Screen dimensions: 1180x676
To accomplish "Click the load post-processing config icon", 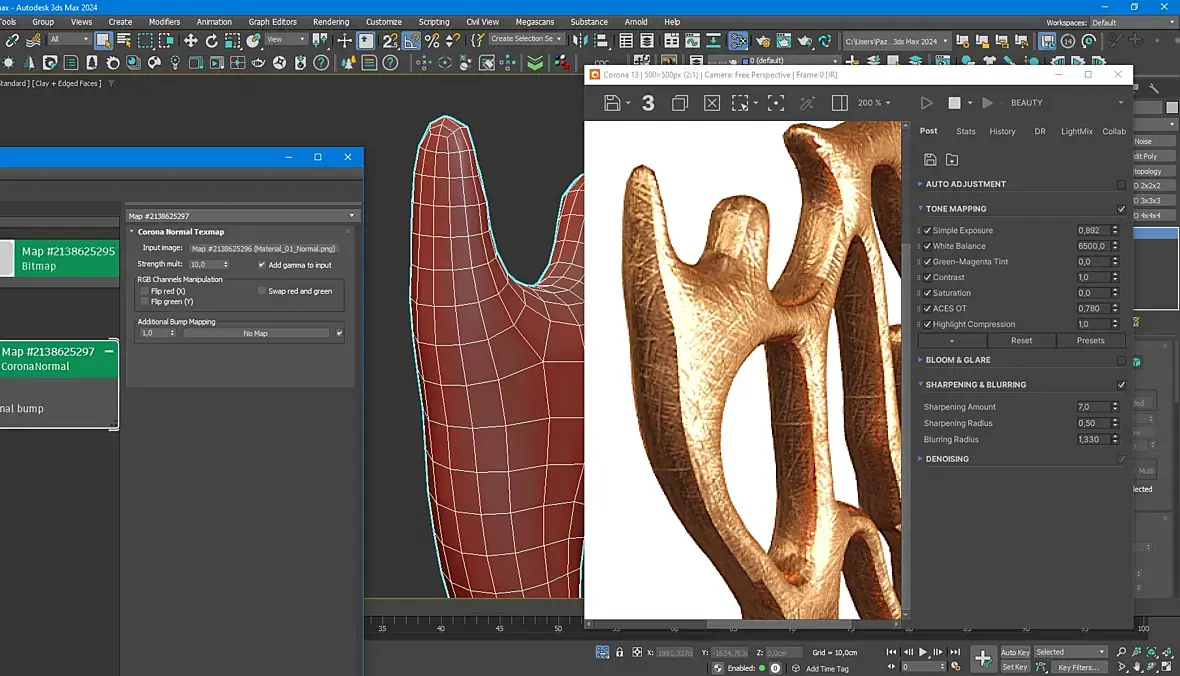I will tap(952, 160).
